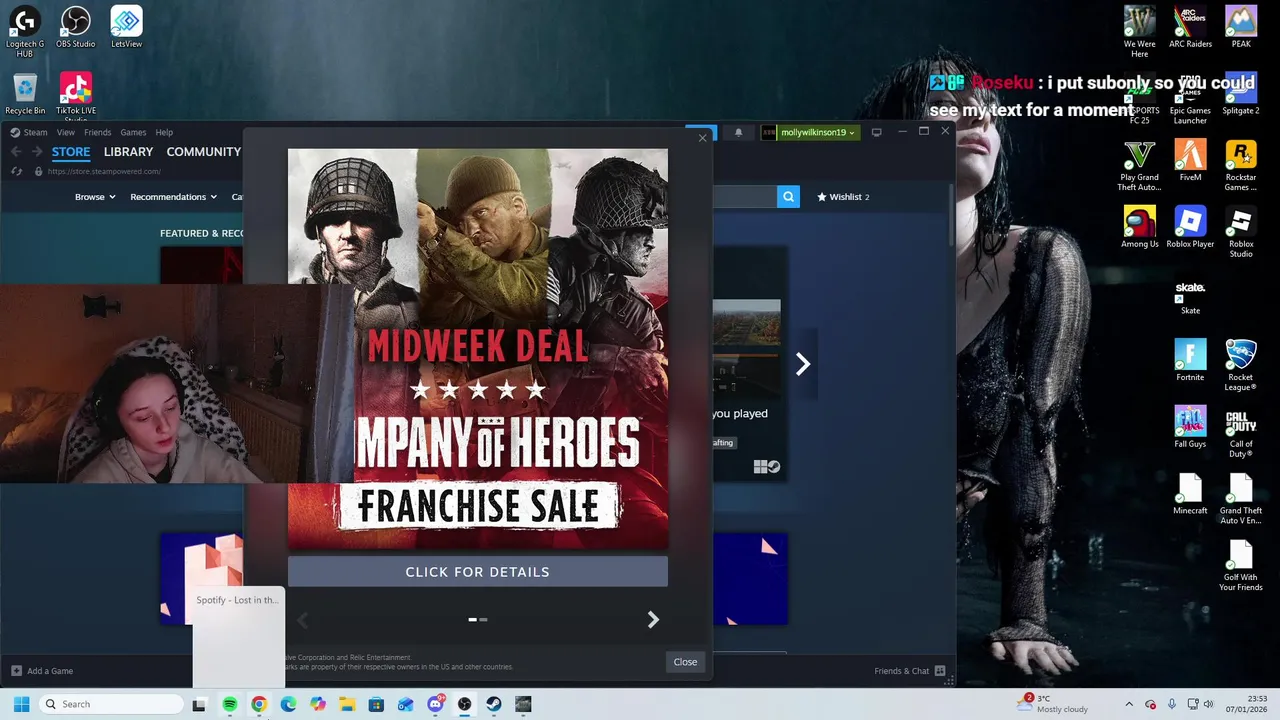This screenshot has height=720, width=1280.
Task: Open the Windows Start menu
Action: pyautogui.click(x=21, y=704)
